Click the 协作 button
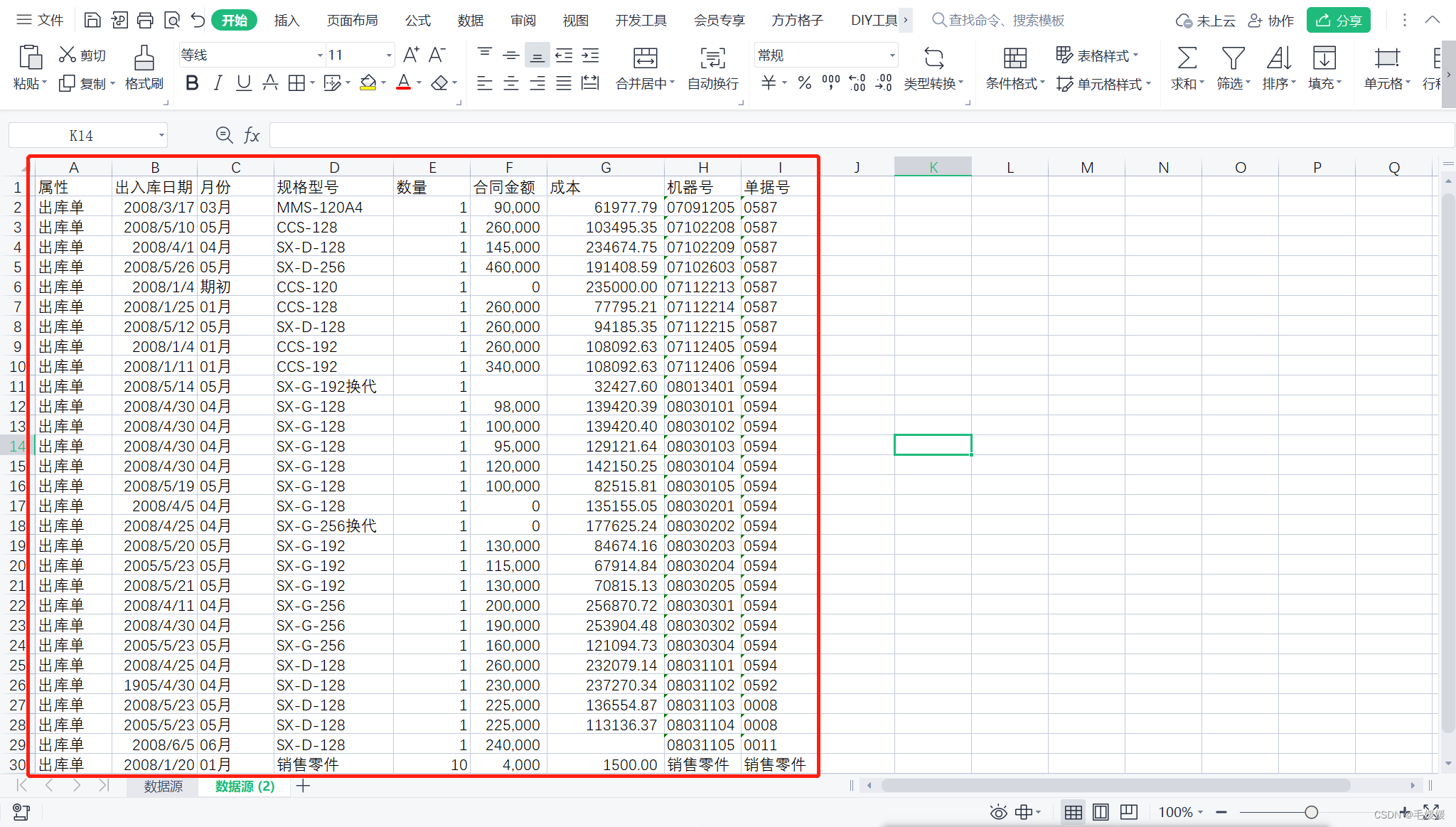 [x=1271, y=21]
